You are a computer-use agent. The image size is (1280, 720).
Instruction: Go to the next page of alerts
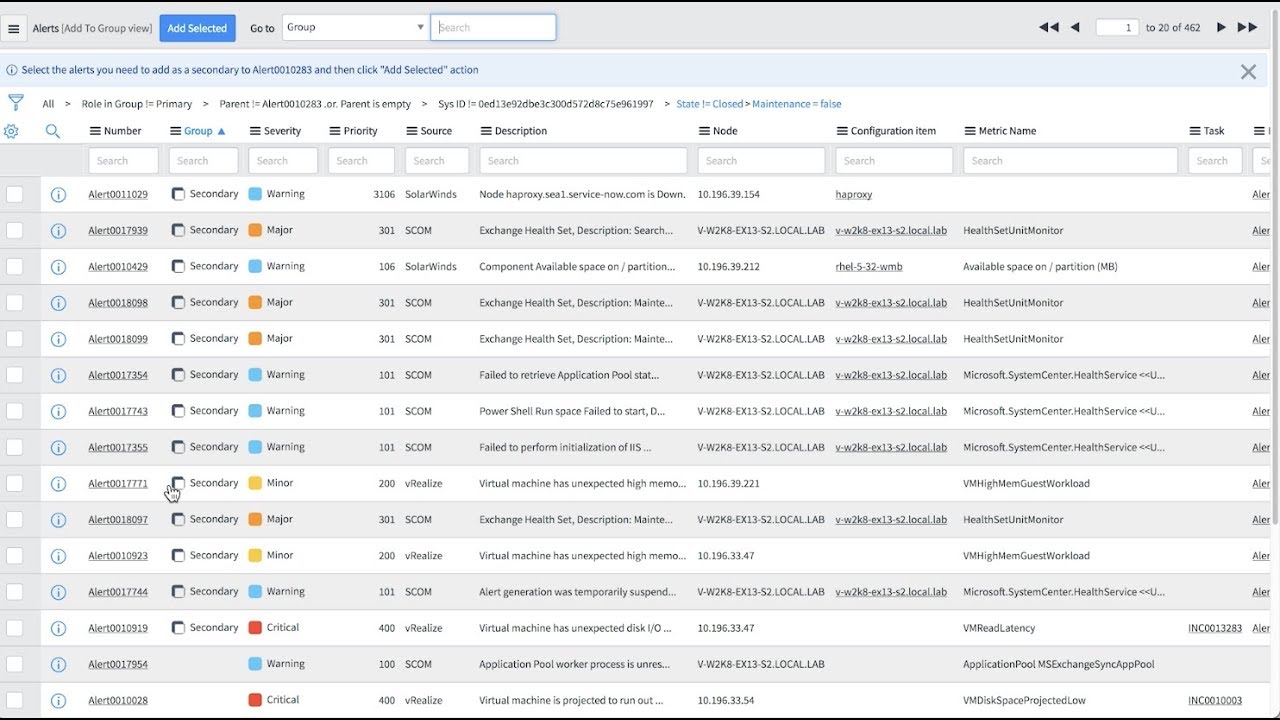[1221, 28]
